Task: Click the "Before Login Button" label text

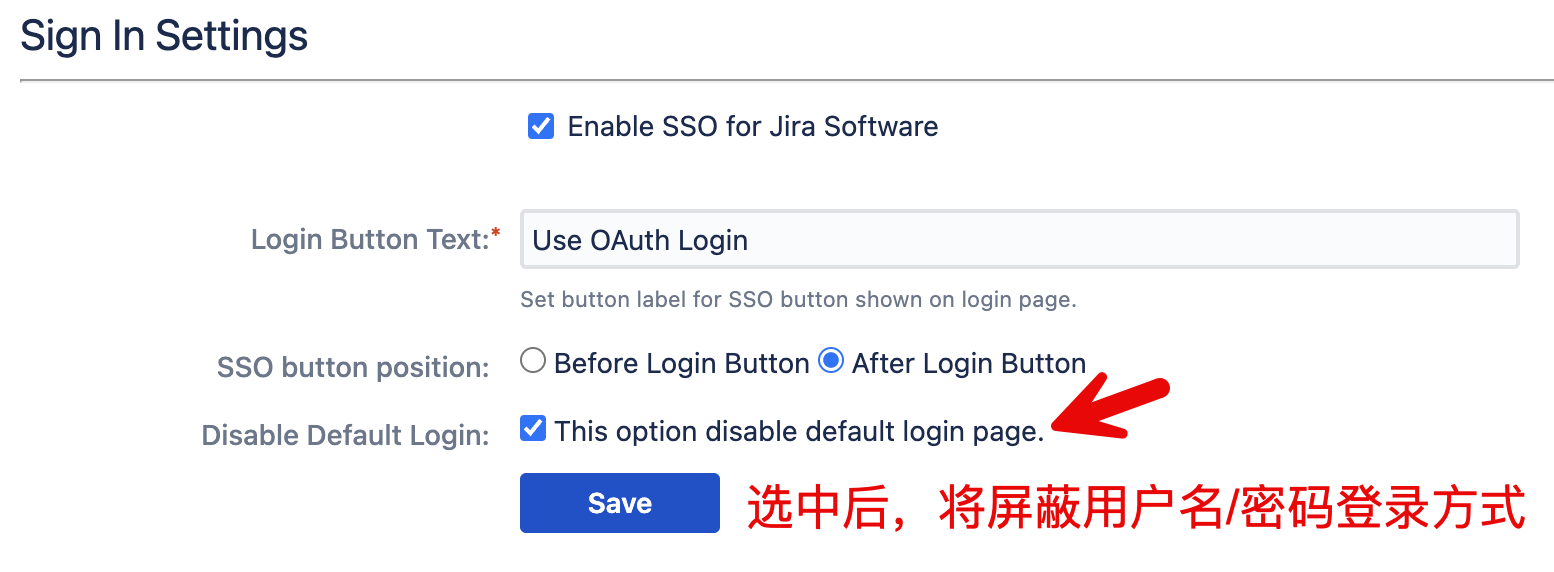Action: 681,363
